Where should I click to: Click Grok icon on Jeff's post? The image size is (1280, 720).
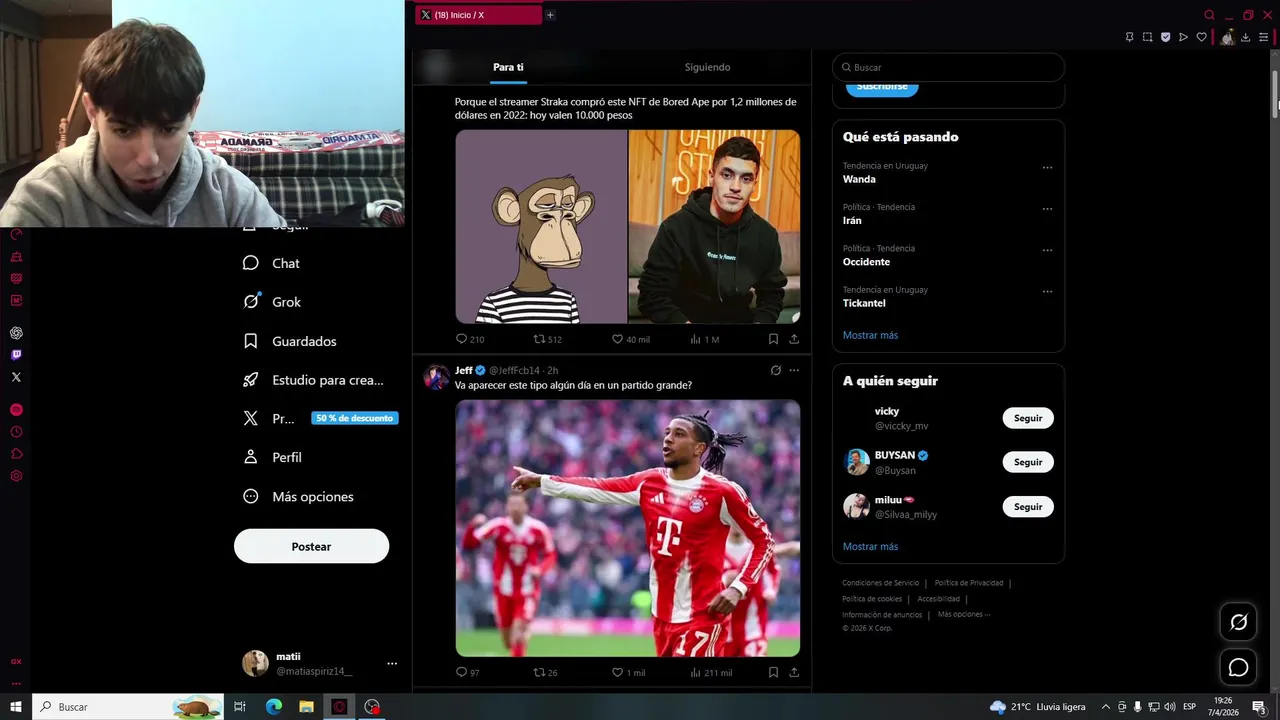tap(775, 370)
